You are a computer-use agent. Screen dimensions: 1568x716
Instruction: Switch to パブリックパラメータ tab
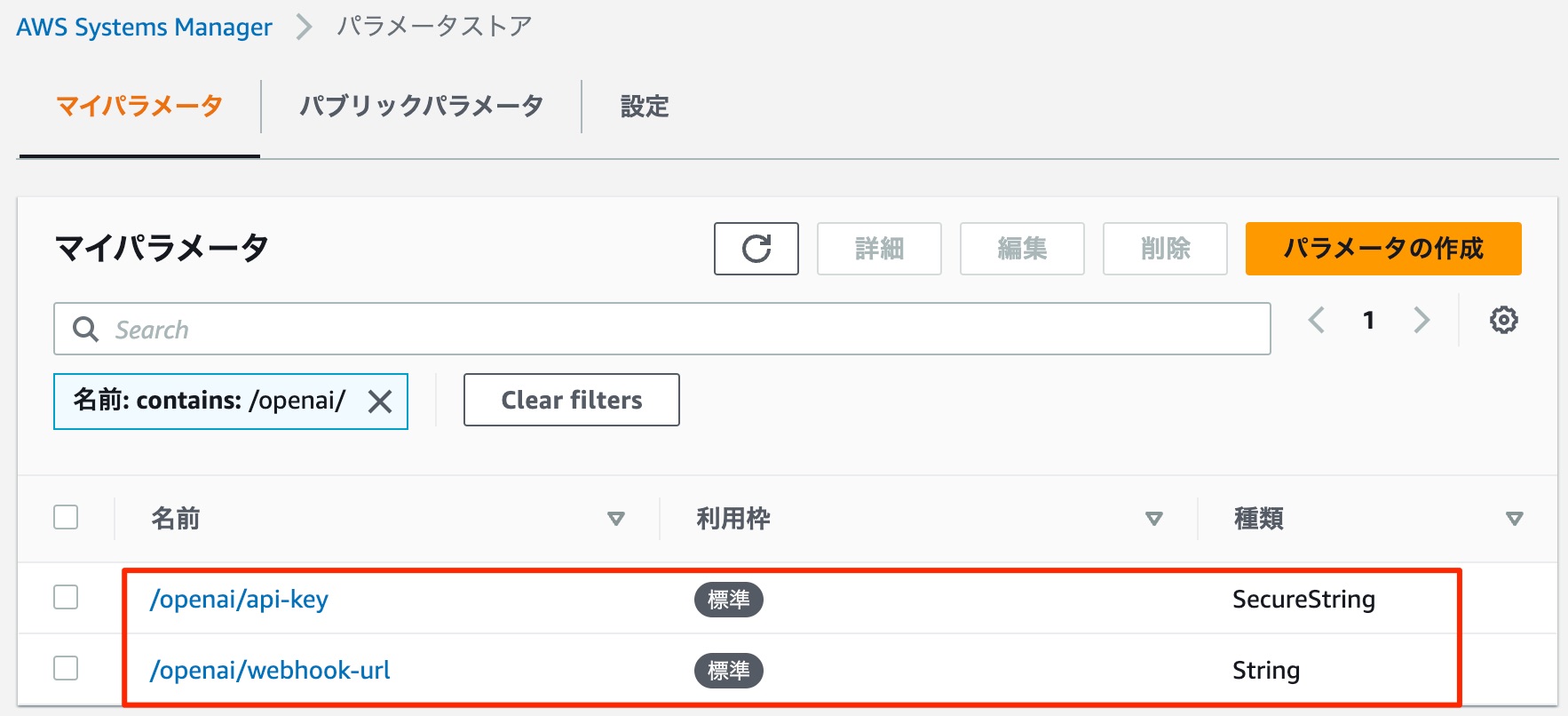tap(421, 107)
